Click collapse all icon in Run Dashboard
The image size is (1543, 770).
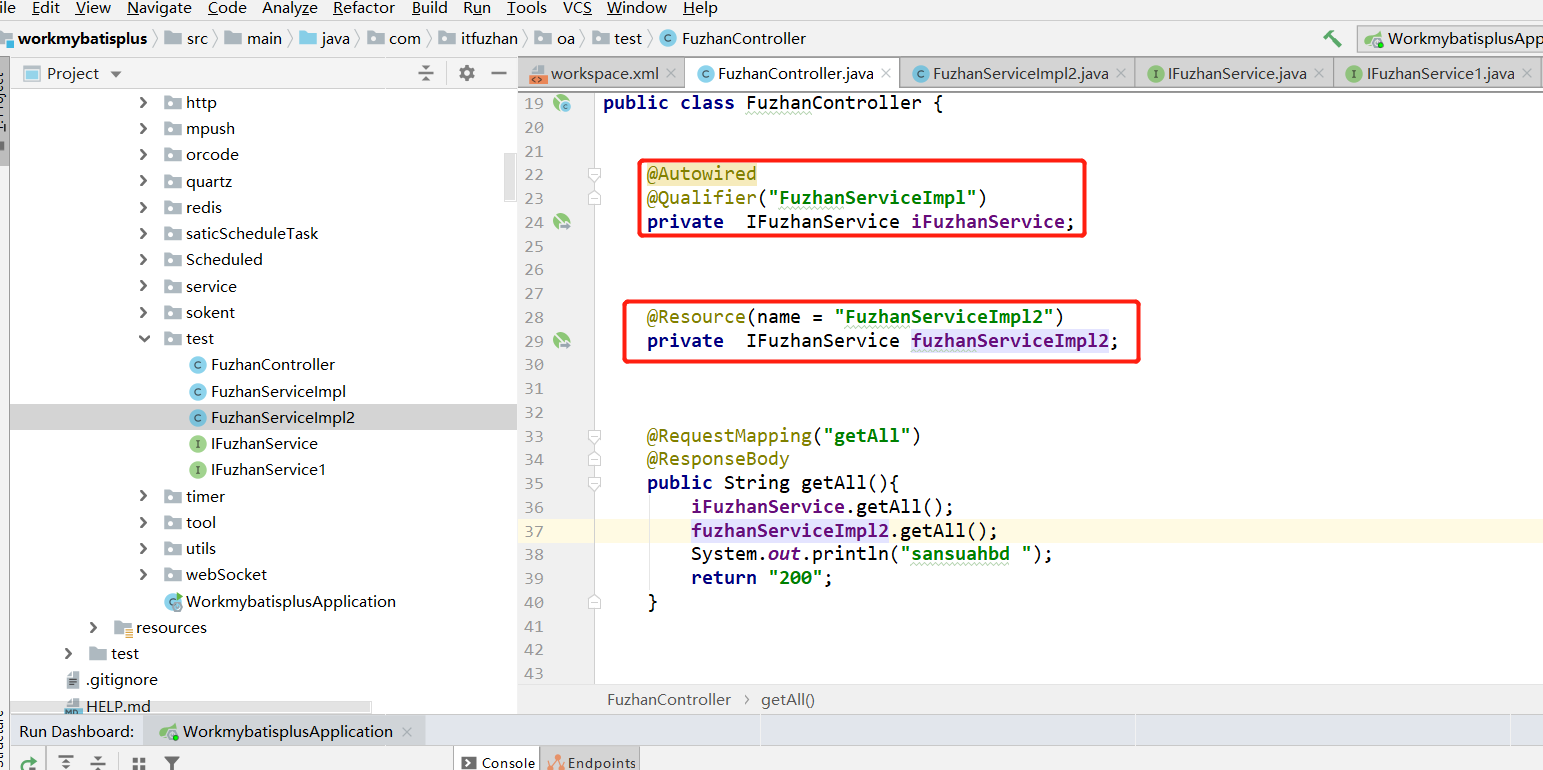98,763
